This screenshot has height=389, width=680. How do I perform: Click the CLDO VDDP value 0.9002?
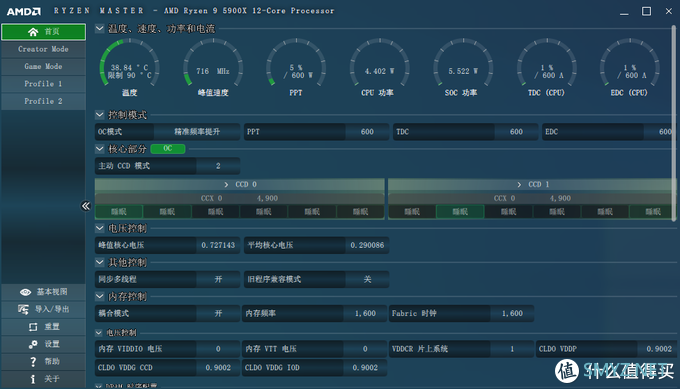tap(657, 349)
